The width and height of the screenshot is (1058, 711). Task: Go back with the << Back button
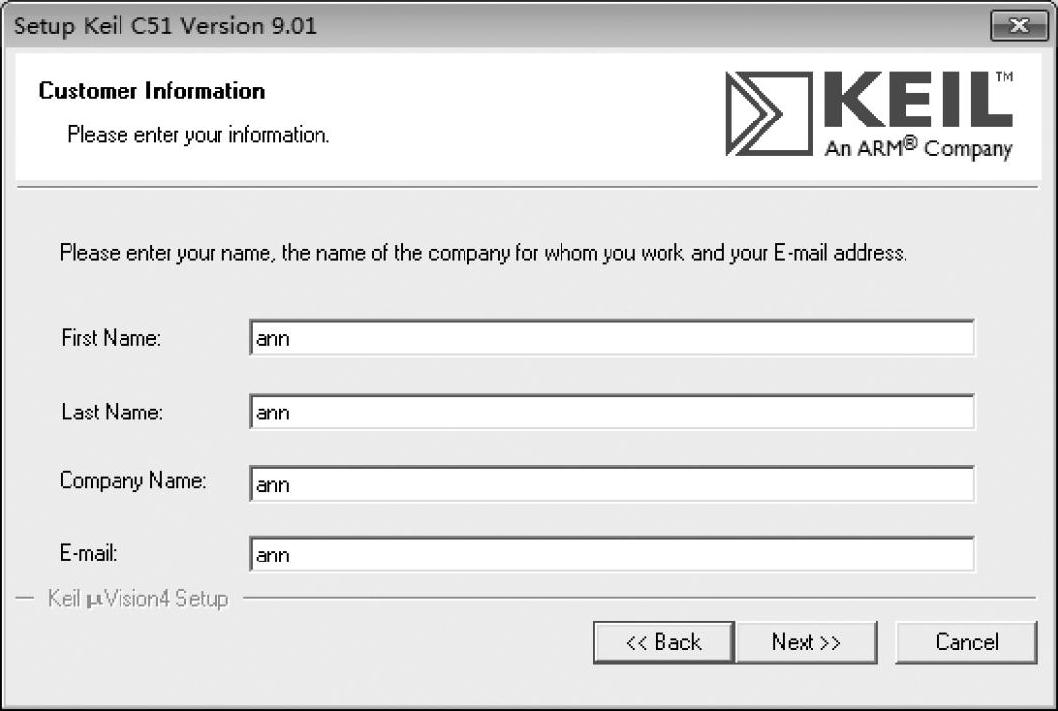[663, 642]
